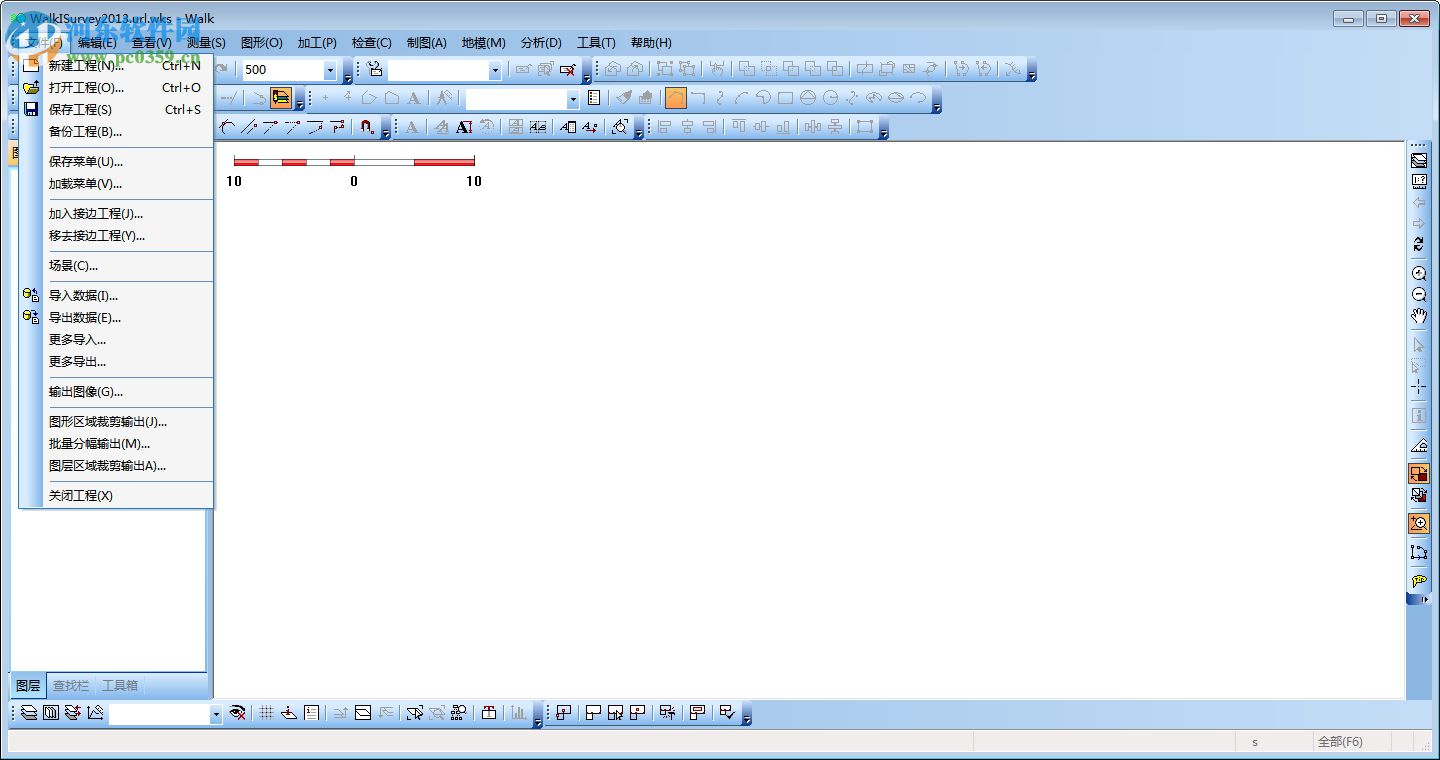Click the document list icon in bottom toolbar
This screenshot has width=1440, height=760.
pyautogui.click(x=312, y=713)
